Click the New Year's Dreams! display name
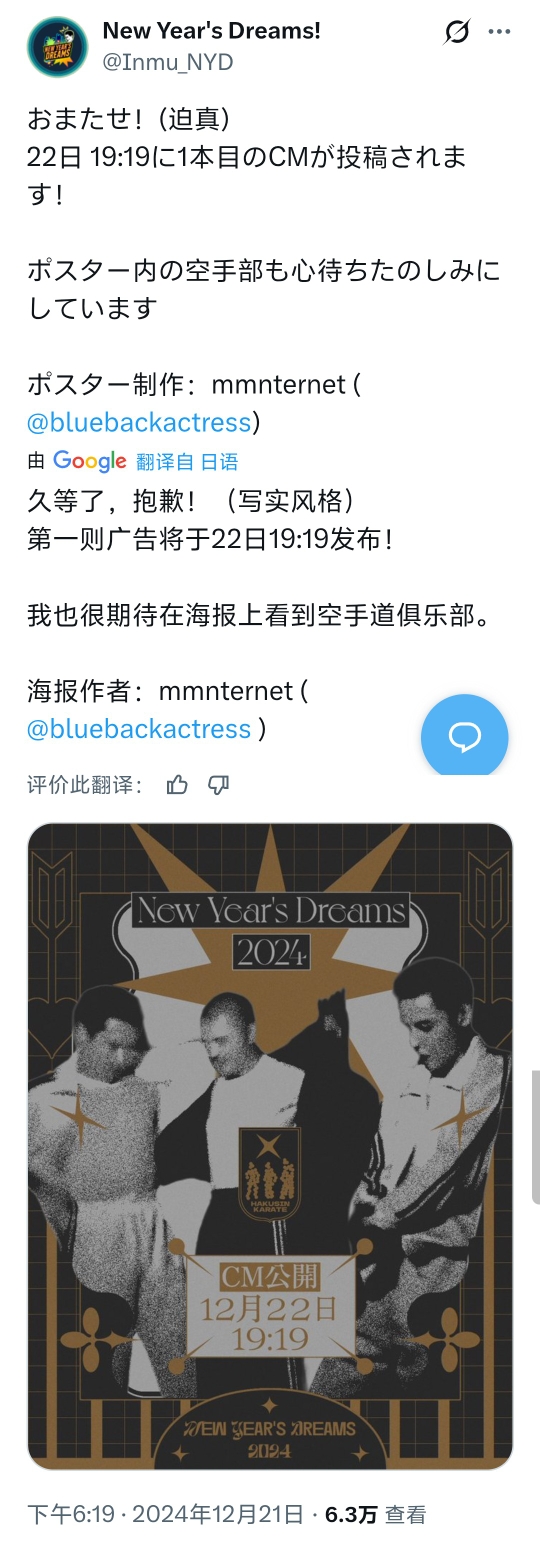540x1552 pixels. (212, 31)
